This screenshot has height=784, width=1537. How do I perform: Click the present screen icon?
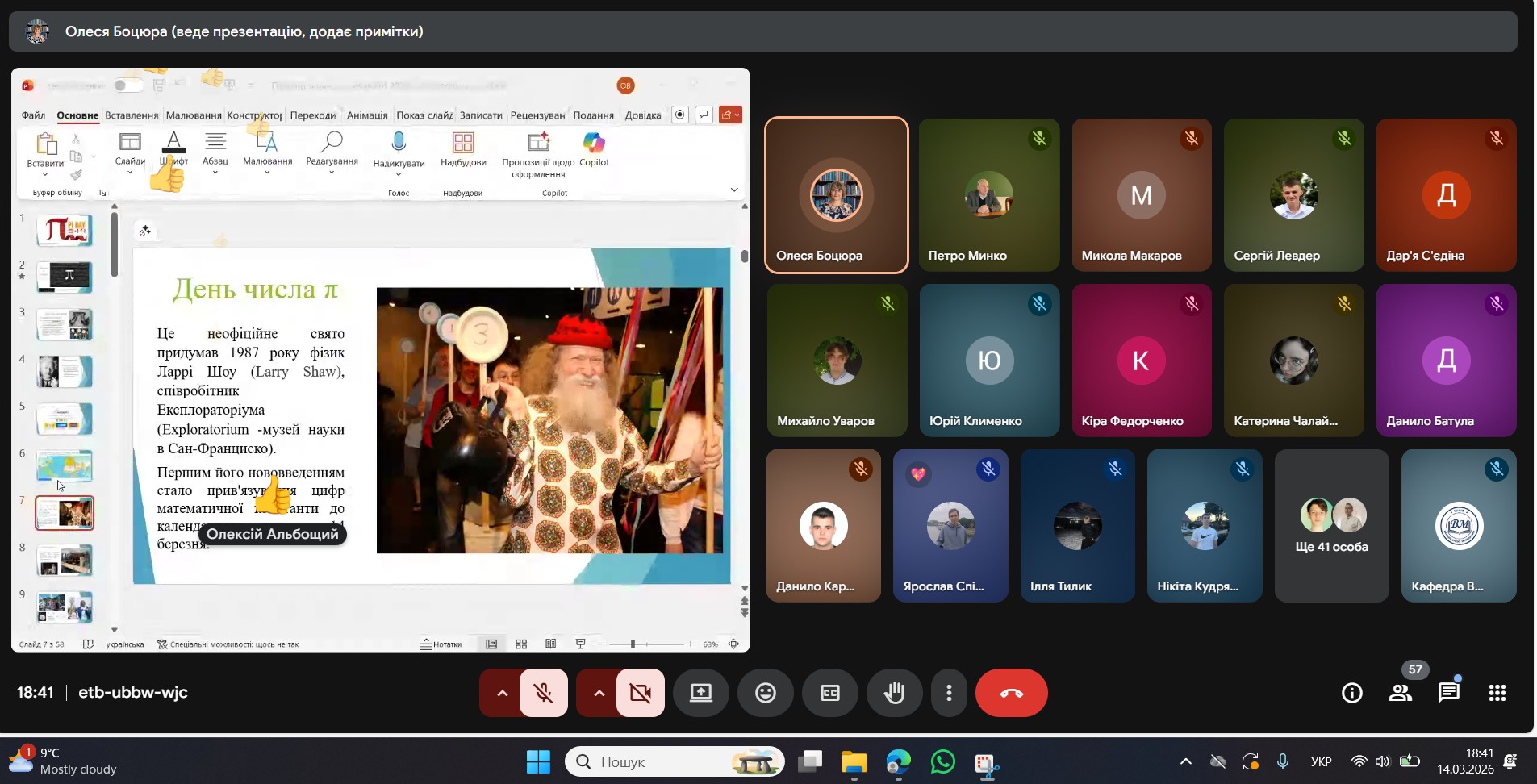coord(701,693)
